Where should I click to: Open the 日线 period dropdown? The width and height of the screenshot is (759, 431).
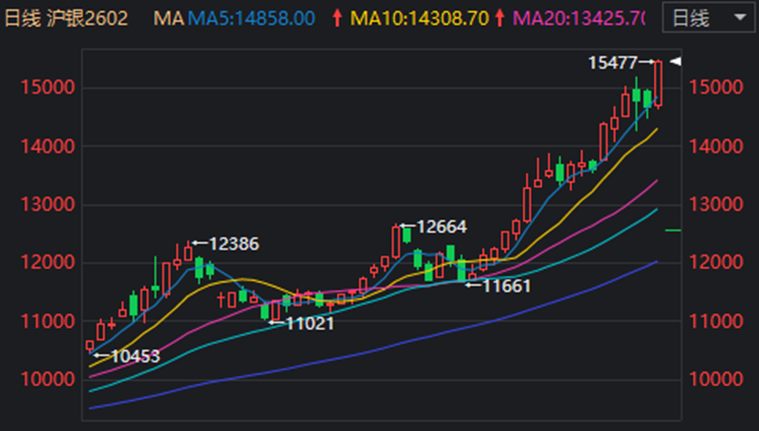[x=707, y=18]
